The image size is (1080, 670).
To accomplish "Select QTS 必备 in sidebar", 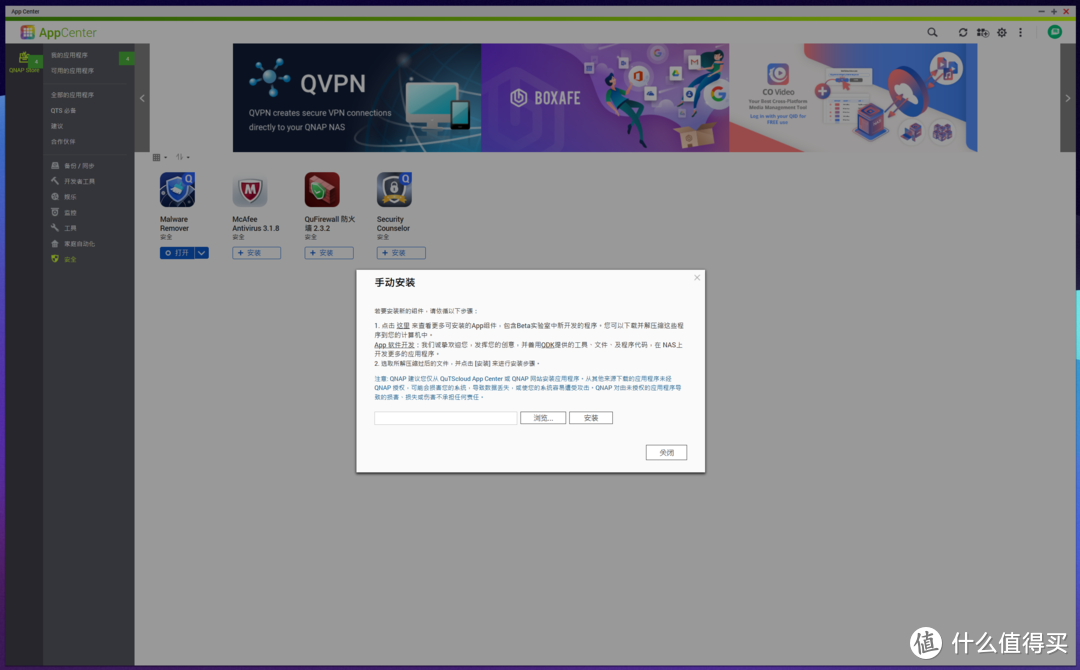I will pyautogui.click(x=63, y=111).
